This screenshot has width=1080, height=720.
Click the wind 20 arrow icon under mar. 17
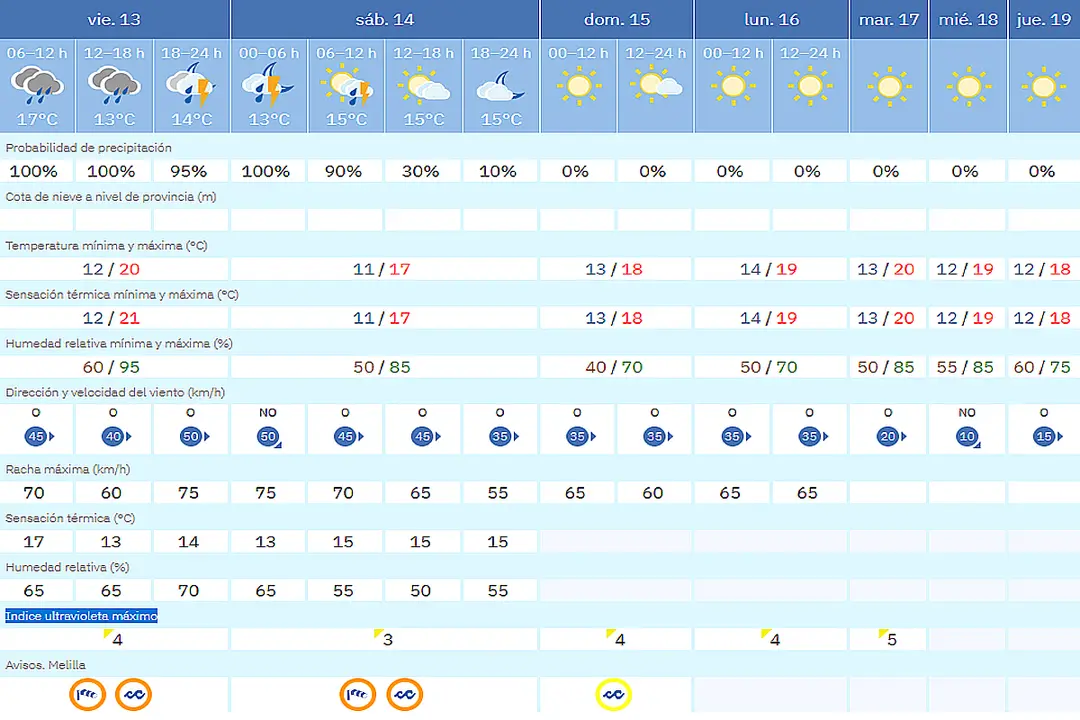click(891, 436)
